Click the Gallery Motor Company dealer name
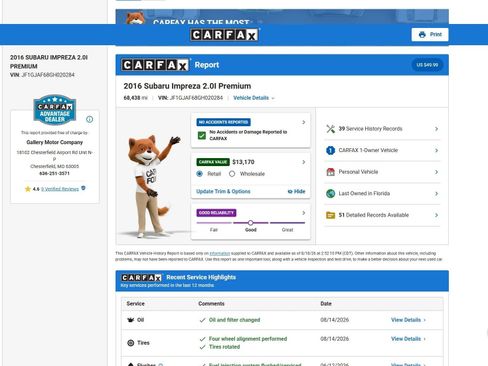 [55, 142]
